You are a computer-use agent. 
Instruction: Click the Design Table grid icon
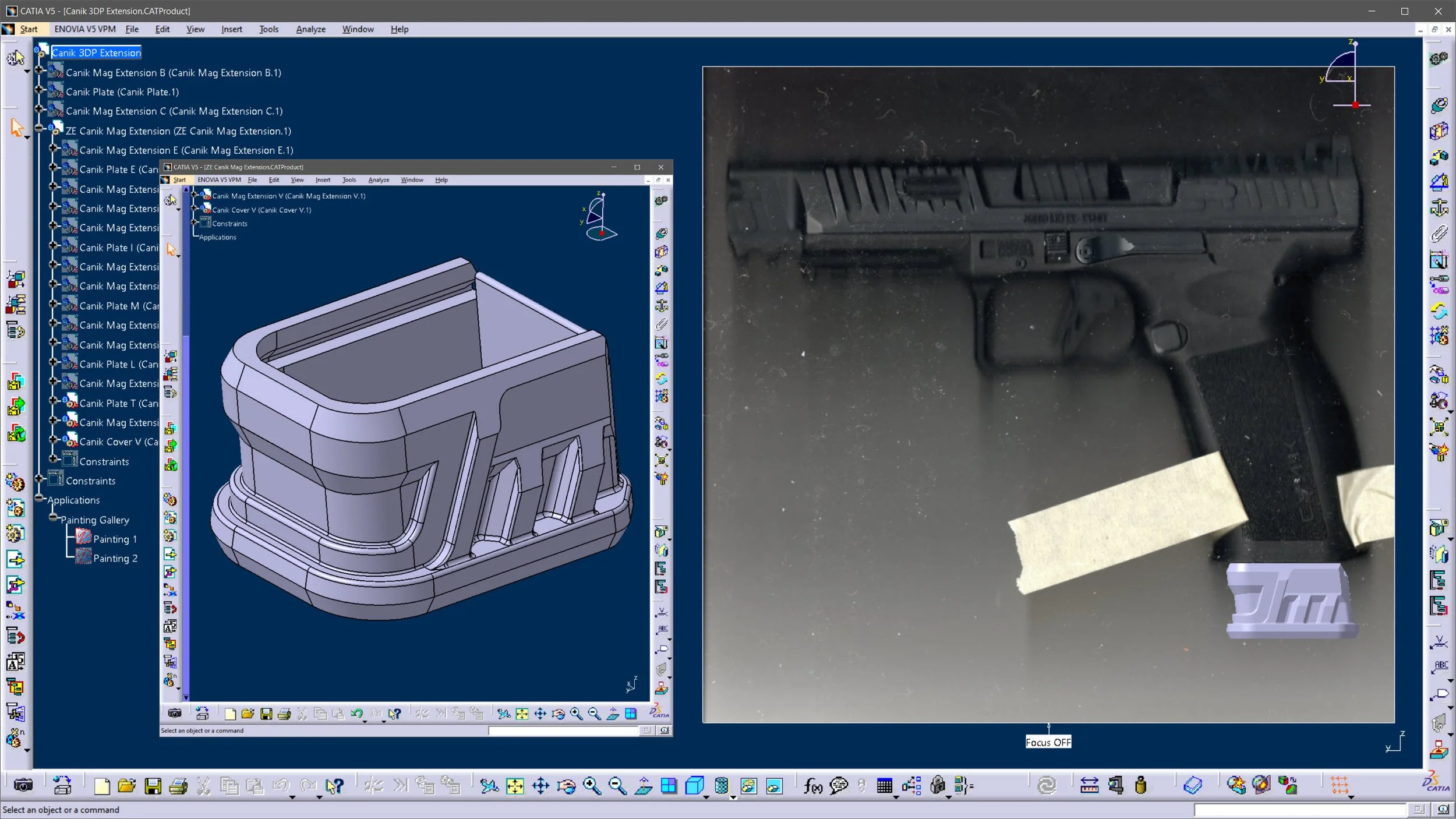coord(884,786)
